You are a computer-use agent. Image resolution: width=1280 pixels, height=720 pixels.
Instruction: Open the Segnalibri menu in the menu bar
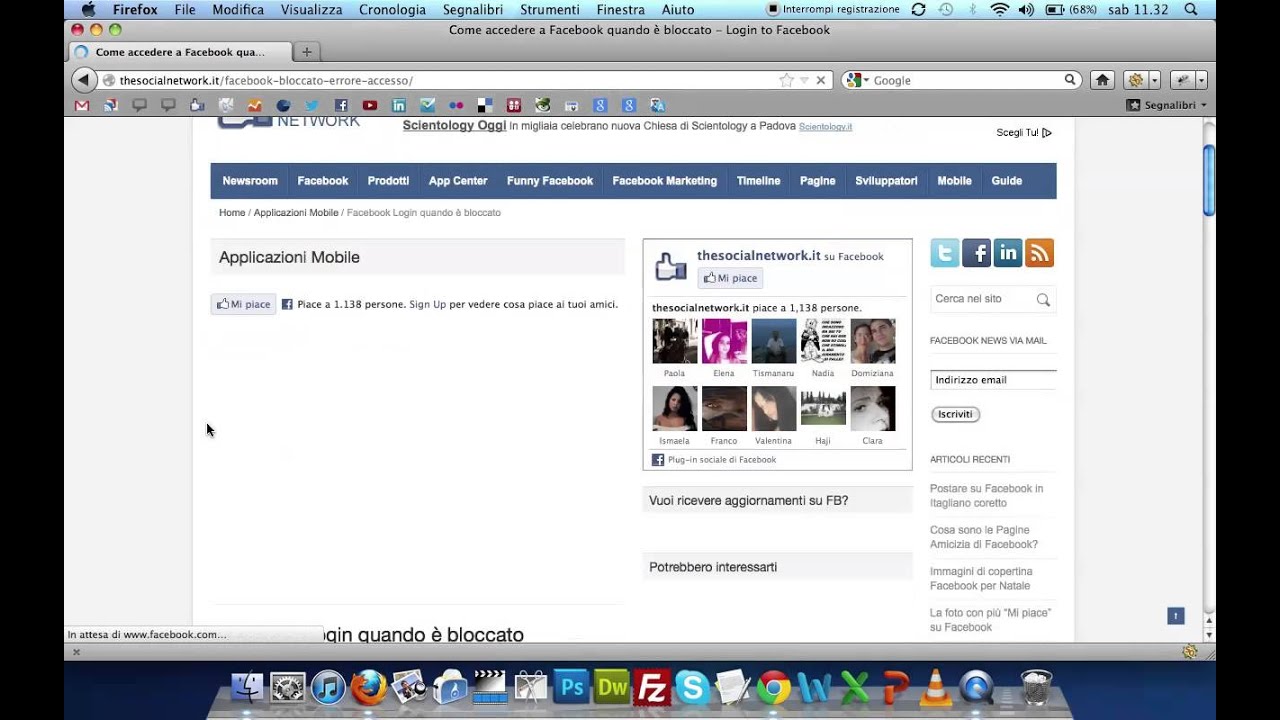473,9
